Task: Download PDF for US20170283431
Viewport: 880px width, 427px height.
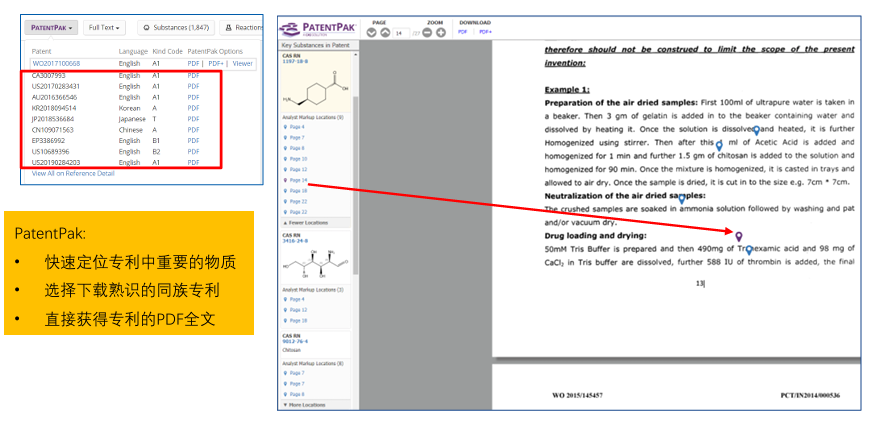Action: pyautogui.click(x=193, y=86)
